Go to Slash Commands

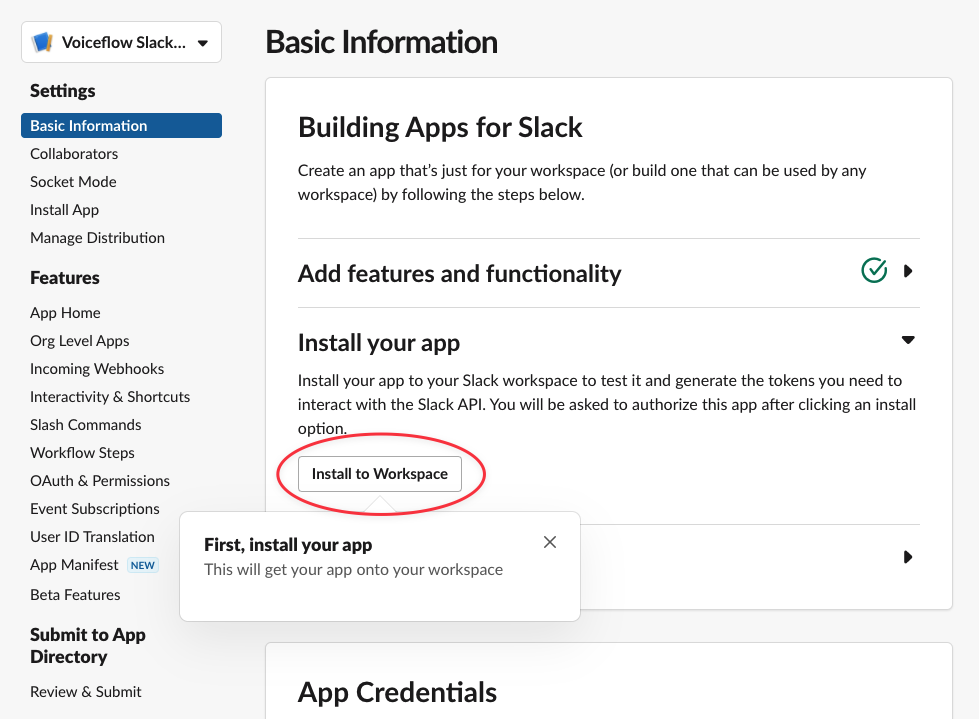point(86,425)
